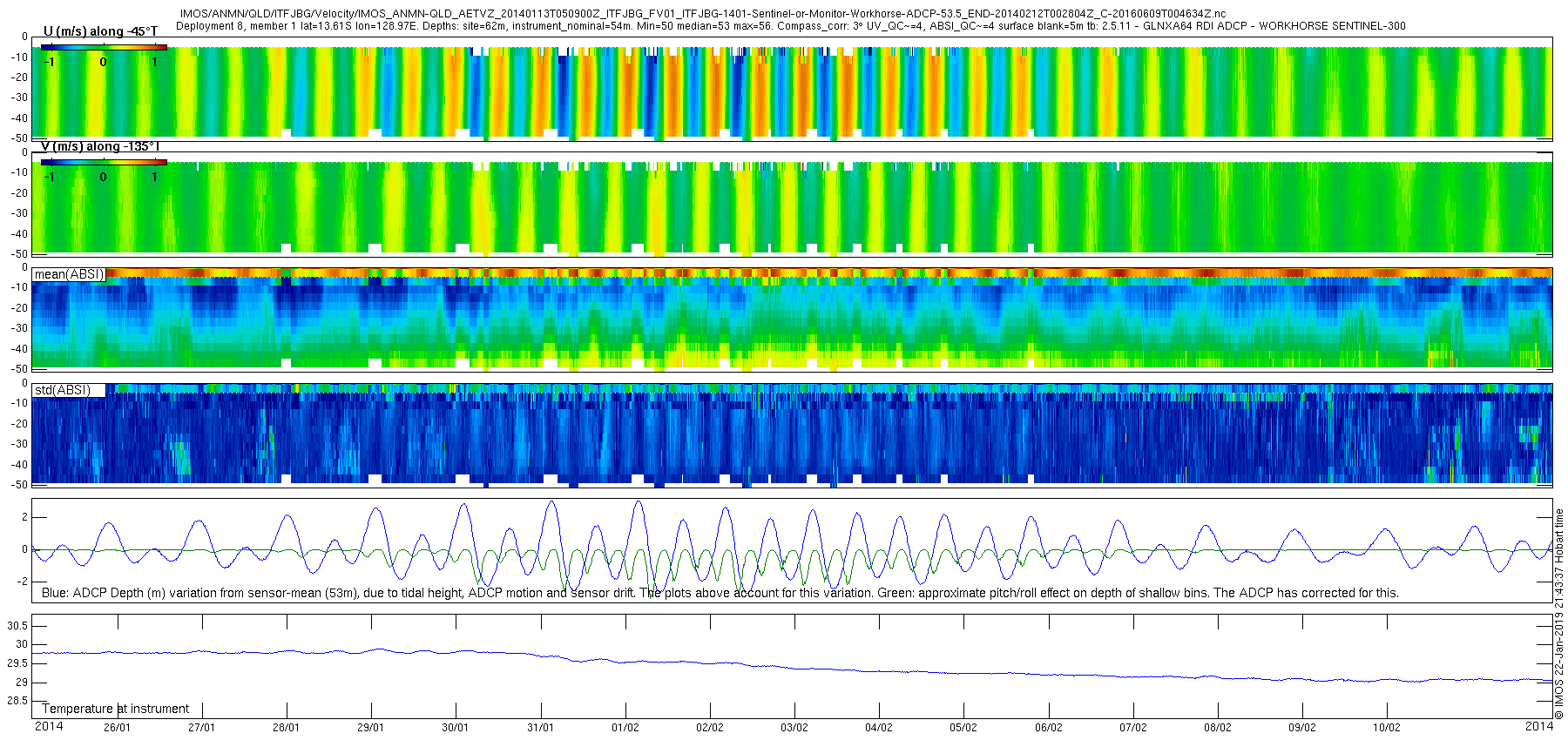Viewport: 1568px width, 740px height.
Task: Click the 01/02 date tick label
Action: coord(625,728)
